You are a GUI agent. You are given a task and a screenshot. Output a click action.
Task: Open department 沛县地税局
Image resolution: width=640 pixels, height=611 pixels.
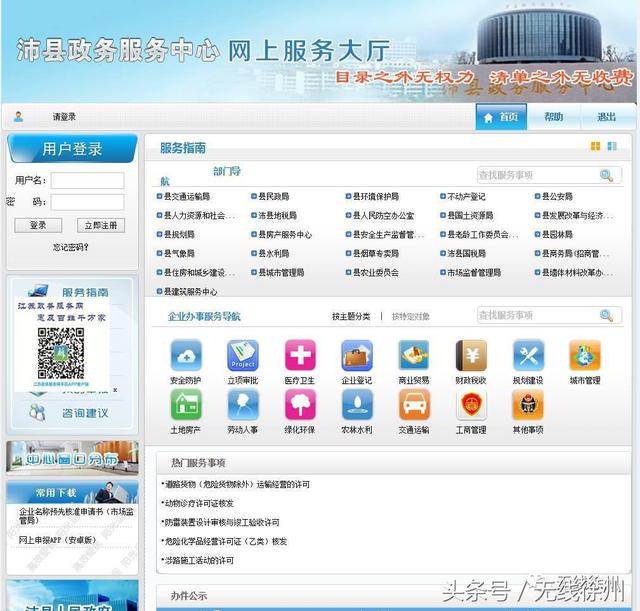(278, 216)
